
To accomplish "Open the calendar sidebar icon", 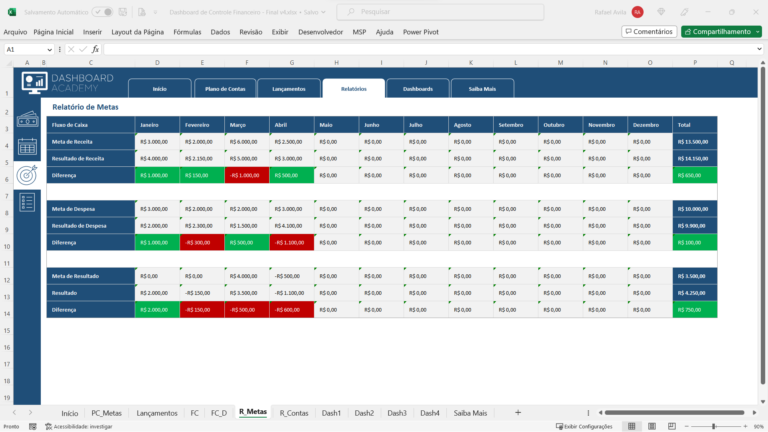I will click(27, 146).
